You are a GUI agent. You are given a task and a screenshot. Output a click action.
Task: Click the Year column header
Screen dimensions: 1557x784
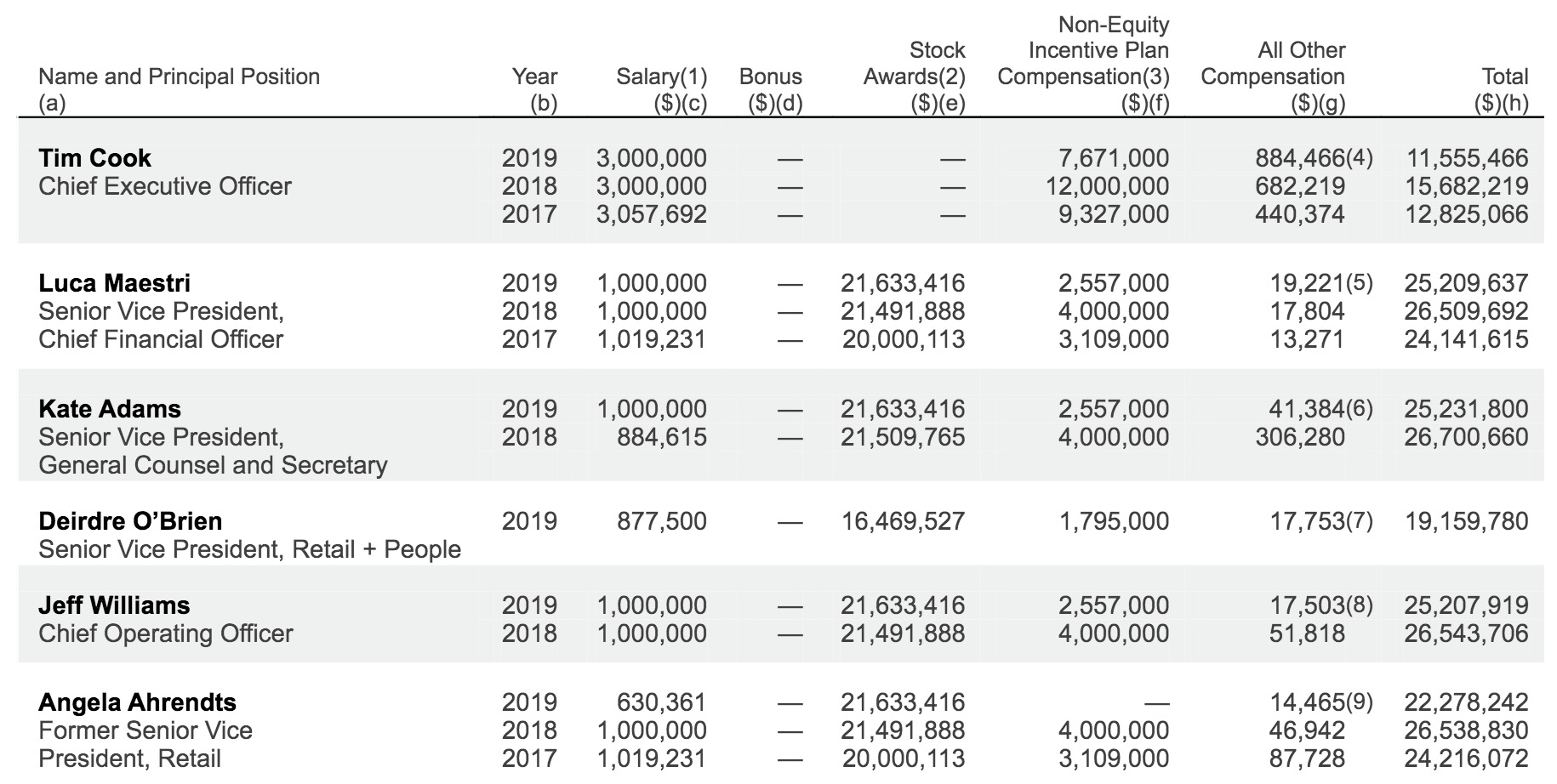(x=534, y=77)
